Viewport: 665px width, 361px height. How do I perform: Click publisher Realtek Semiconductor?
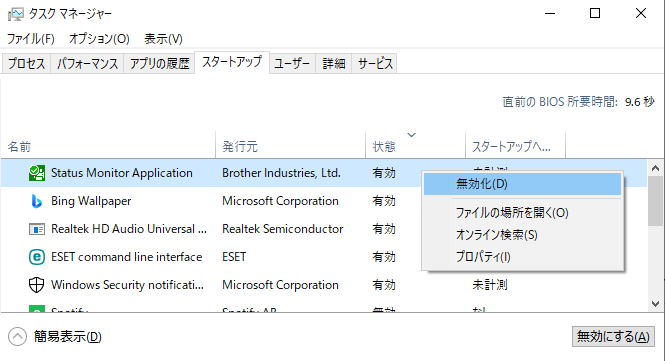(282, 229)
